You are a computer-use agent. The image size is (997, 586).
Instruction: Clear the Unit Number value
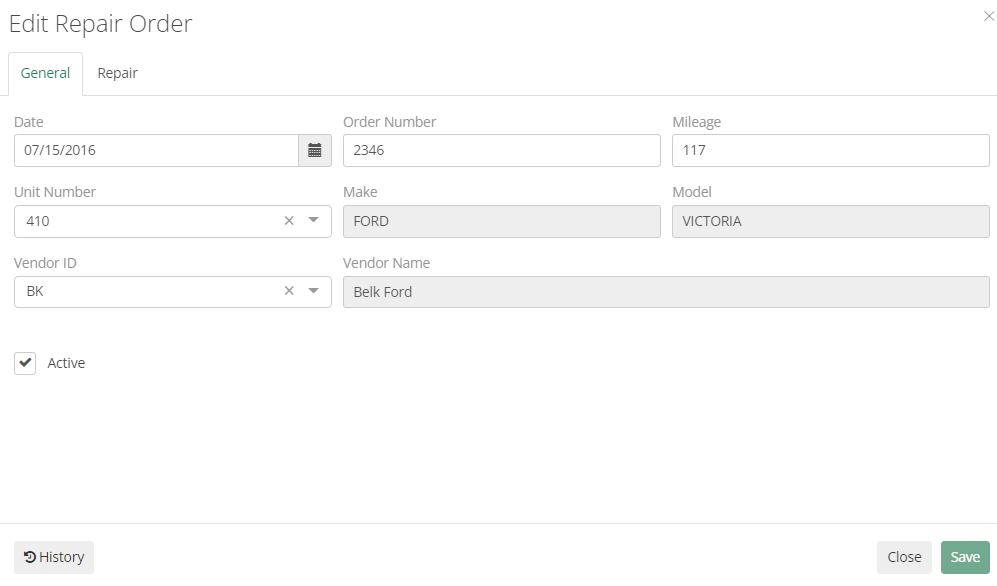(x=288, y=221)
